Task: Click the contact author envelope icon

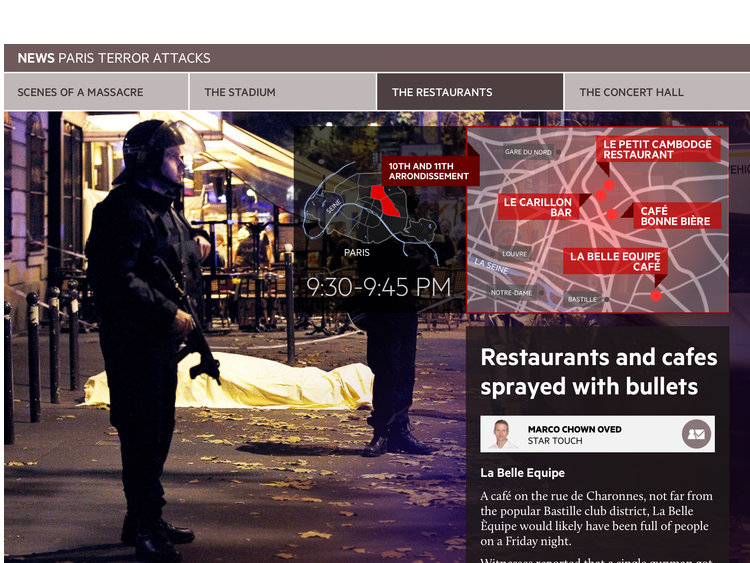Action: click(696, 434)
